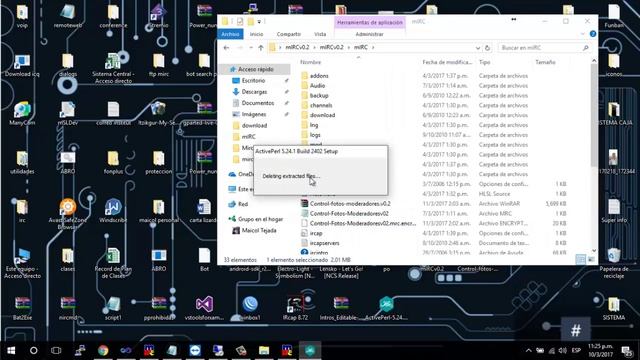Select Red in the navigation pane
This screenshot has width=640, height=360.
243,204
